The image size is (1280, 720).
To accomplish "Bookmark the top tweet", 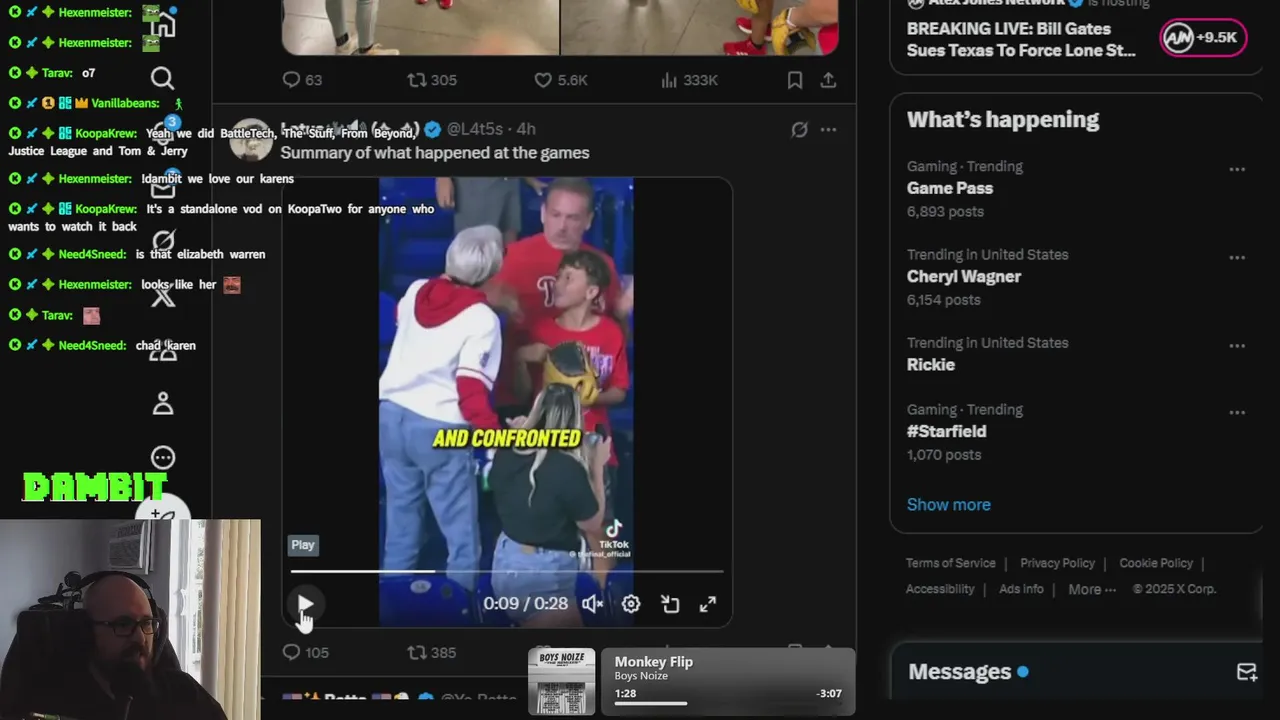I will 795,80.
